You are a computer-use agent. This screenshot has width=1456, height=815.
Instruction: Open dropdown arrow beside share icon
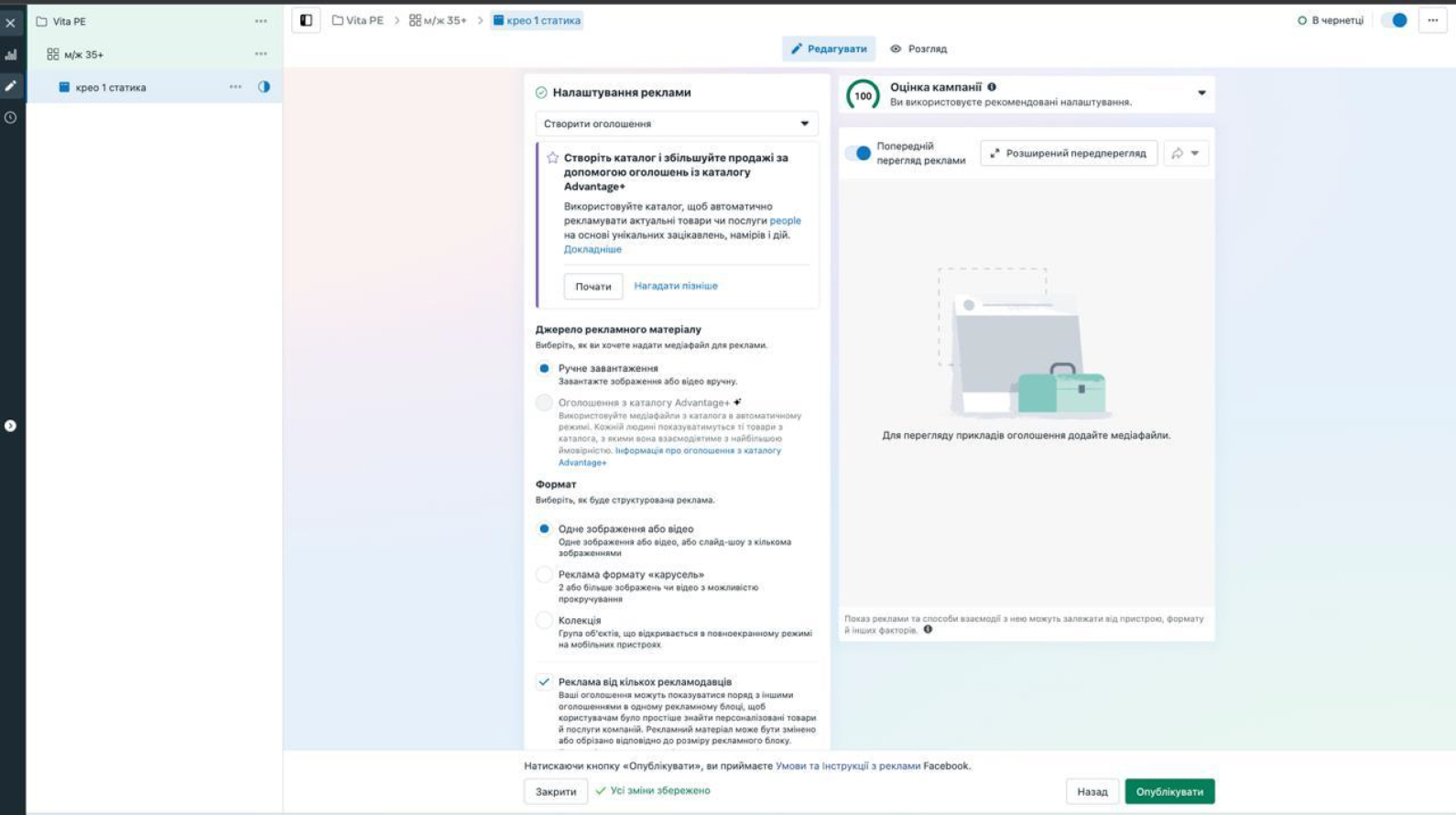click(1195, 154)
